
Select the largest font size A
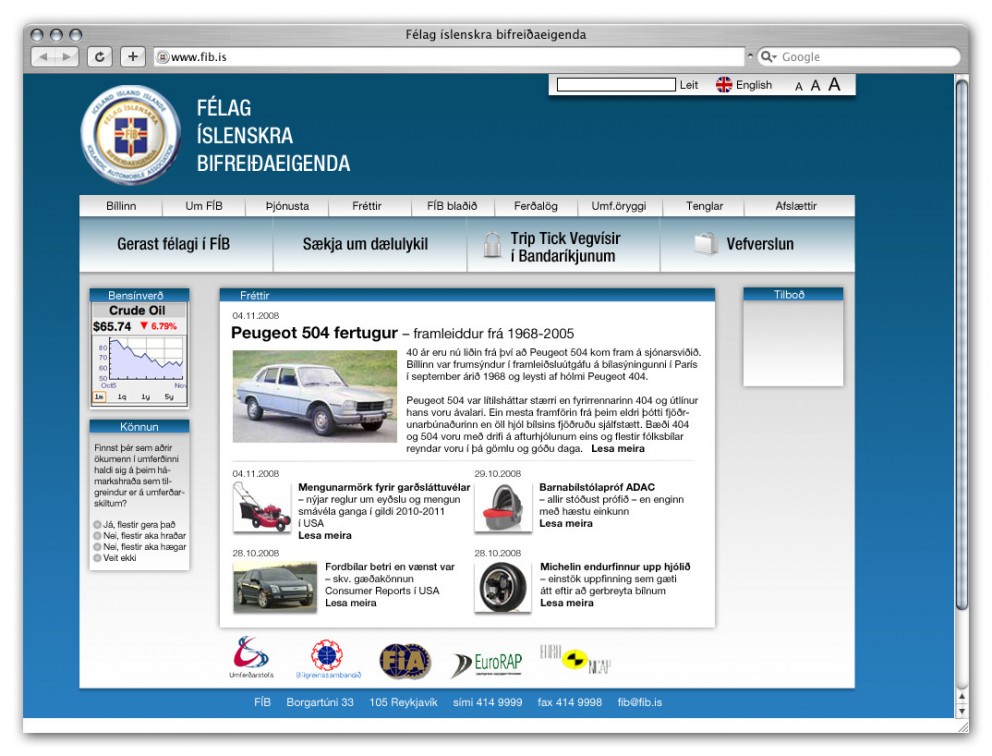[834, 85]
